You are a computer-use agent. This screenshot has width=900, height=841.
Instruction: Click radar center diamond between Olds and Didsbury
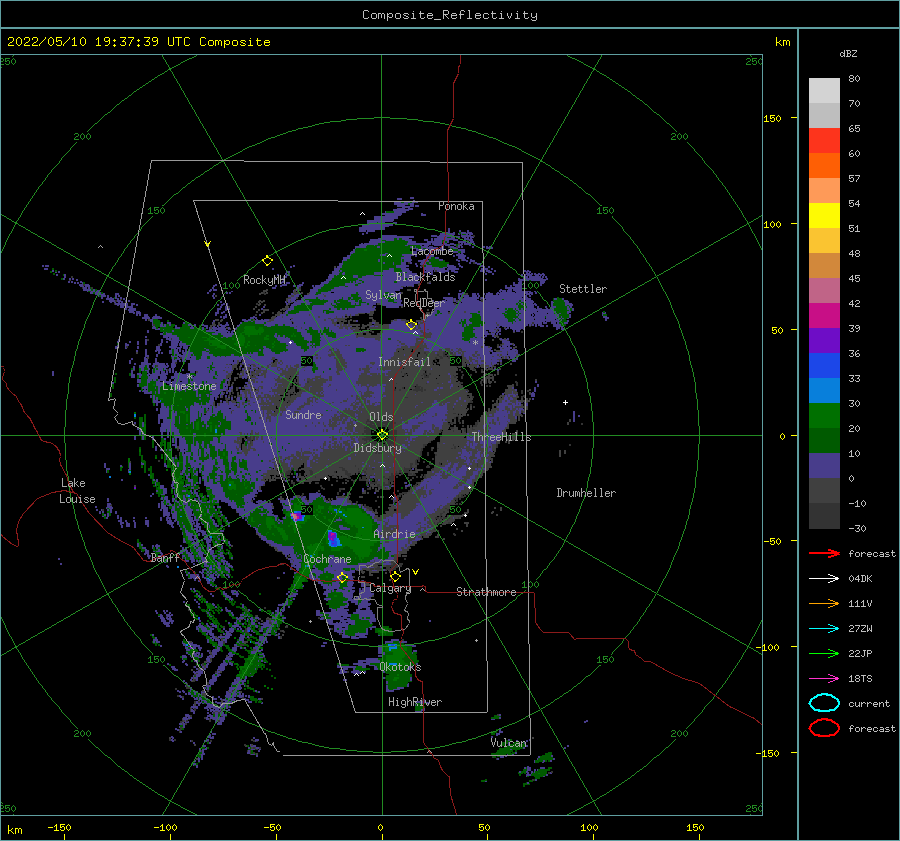[382, 435]
